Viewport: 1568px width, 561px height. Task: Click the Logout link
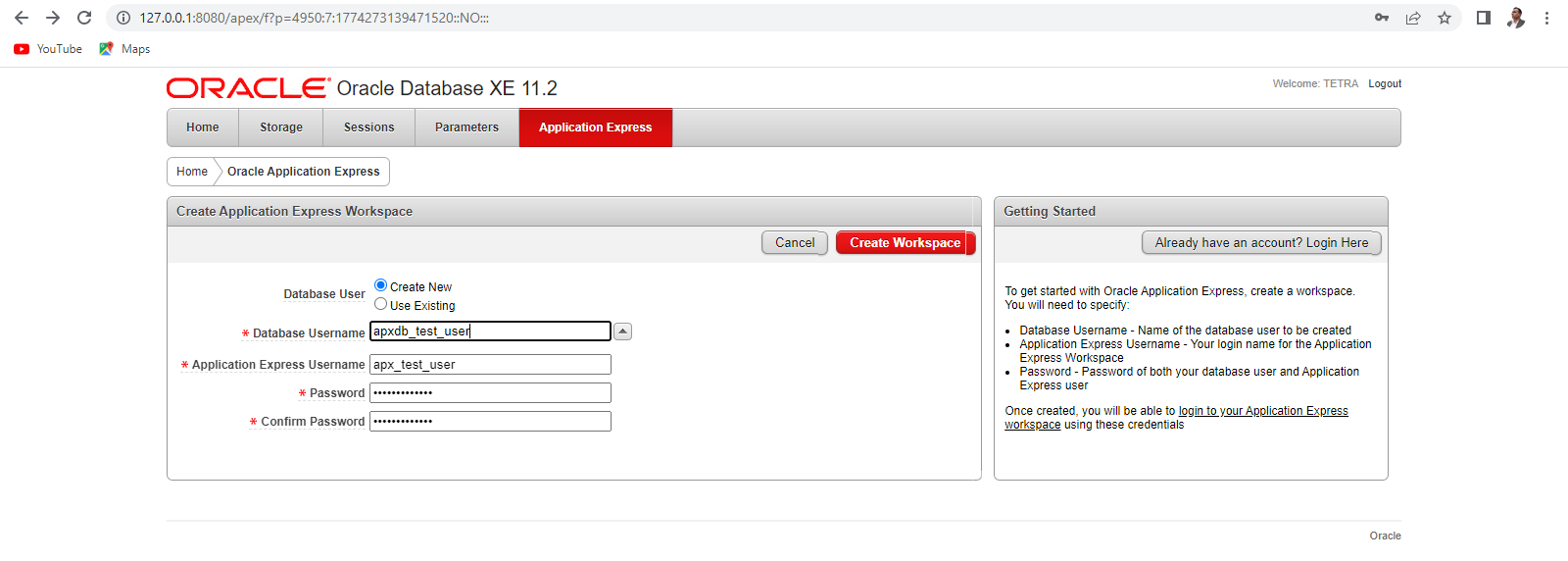pos(1385,83)
